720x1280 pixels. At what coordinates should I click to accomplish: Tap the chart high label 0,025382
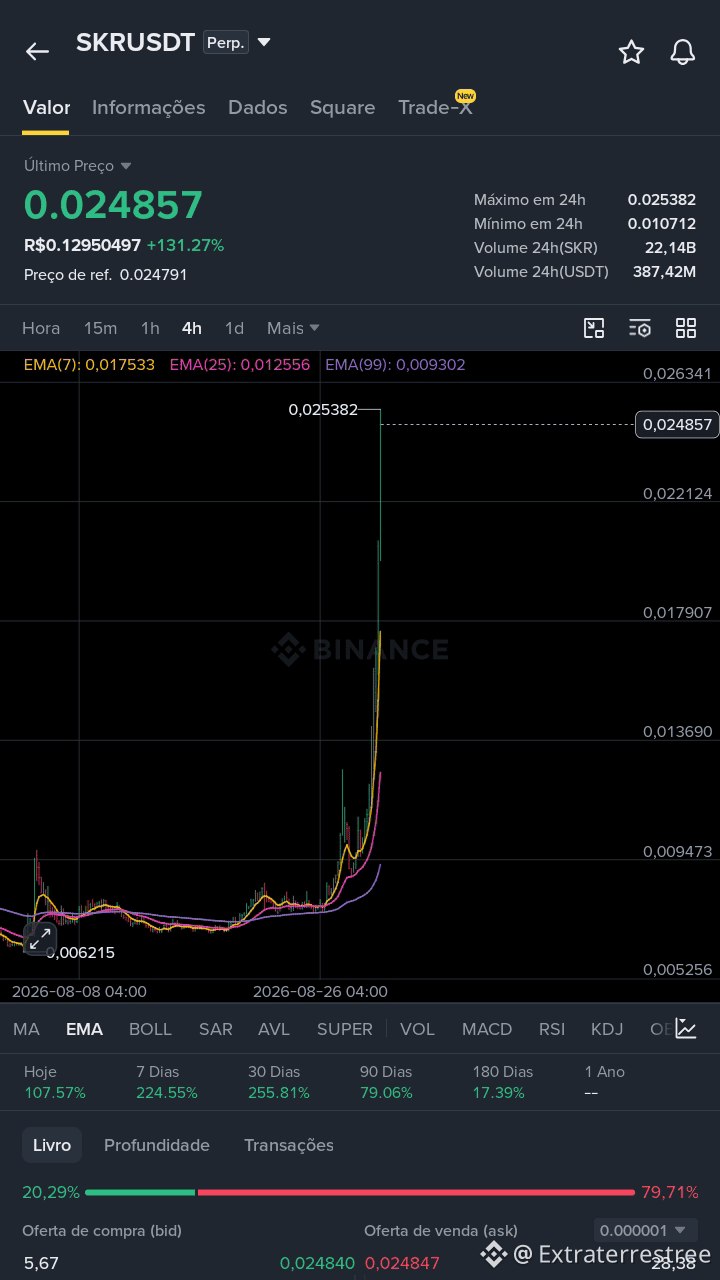(323, 410)
